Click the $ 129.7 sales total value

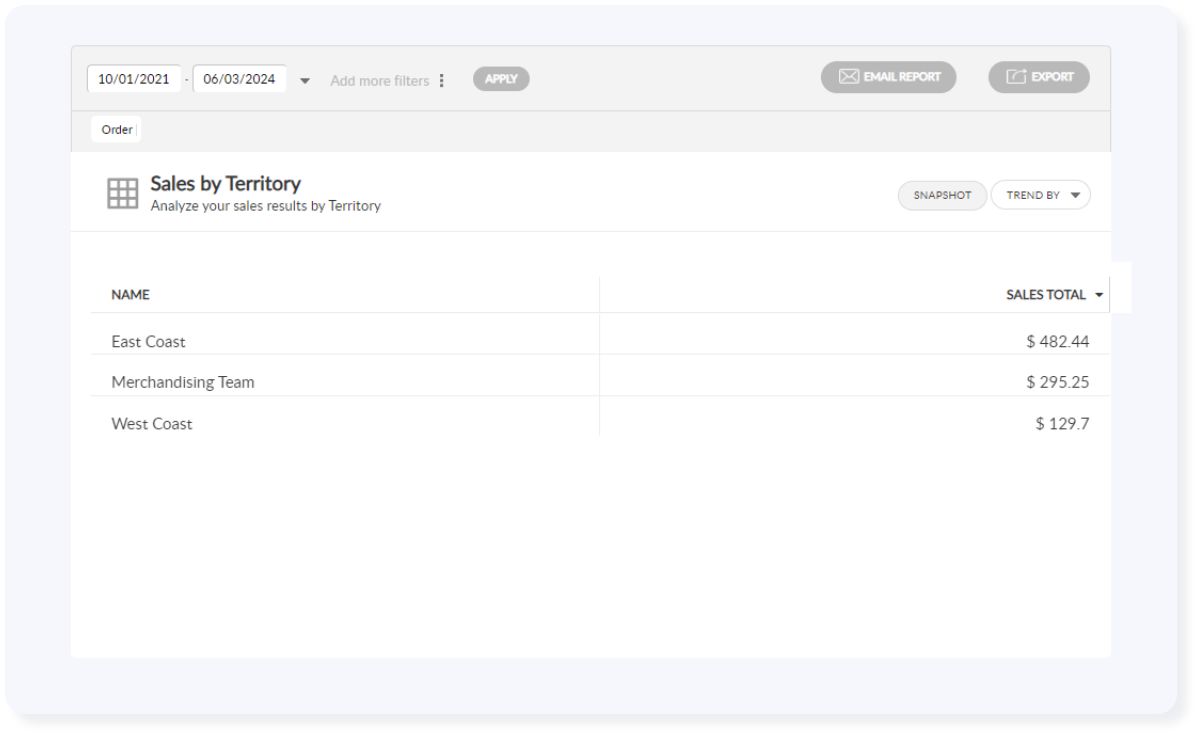pyautogui.click(x=1062, y=424)
